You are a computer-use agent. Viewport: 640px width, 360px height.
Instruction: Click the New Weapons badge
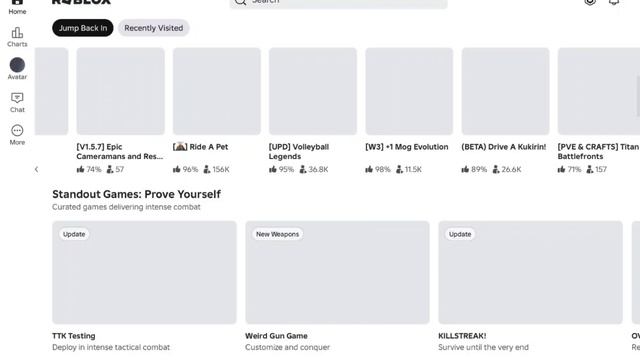(x=278, y=234)
